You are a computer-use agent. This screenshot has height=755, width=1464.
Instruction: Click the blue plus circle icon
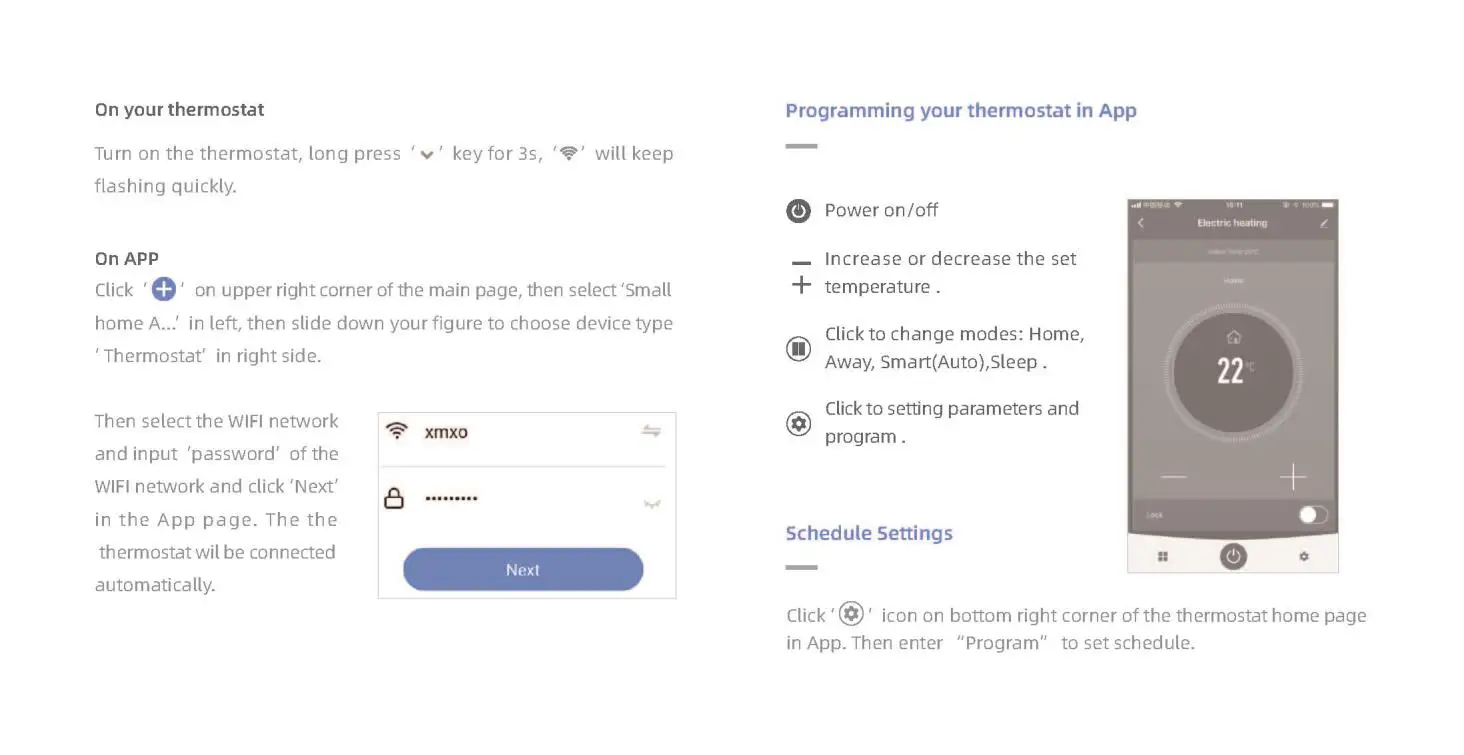pyautogui.click(x=164, y=290)
